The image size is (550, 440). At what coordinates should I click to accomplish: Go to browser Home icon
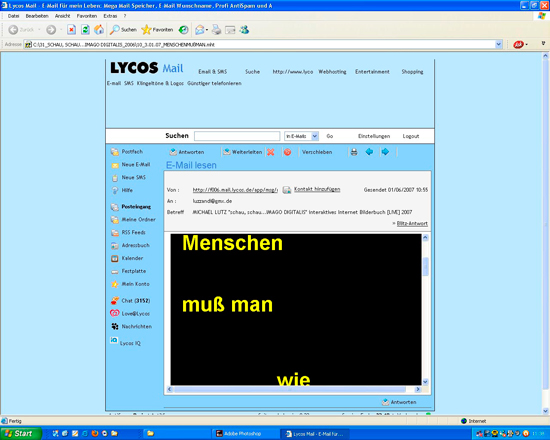(x=99, y=30)
